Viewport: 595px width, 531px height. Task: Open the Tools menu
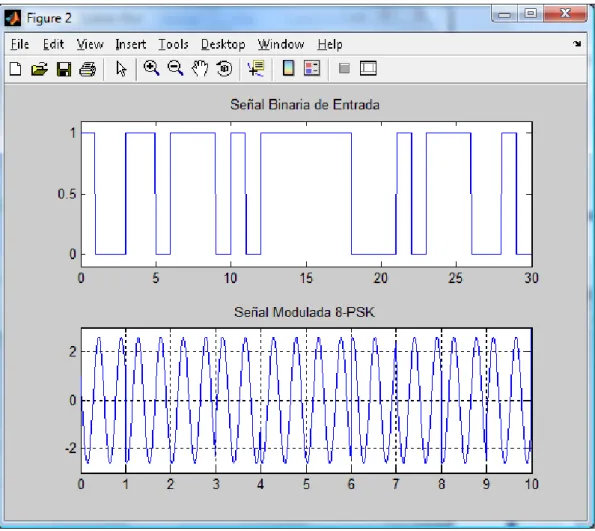click(x=173, y=44)
